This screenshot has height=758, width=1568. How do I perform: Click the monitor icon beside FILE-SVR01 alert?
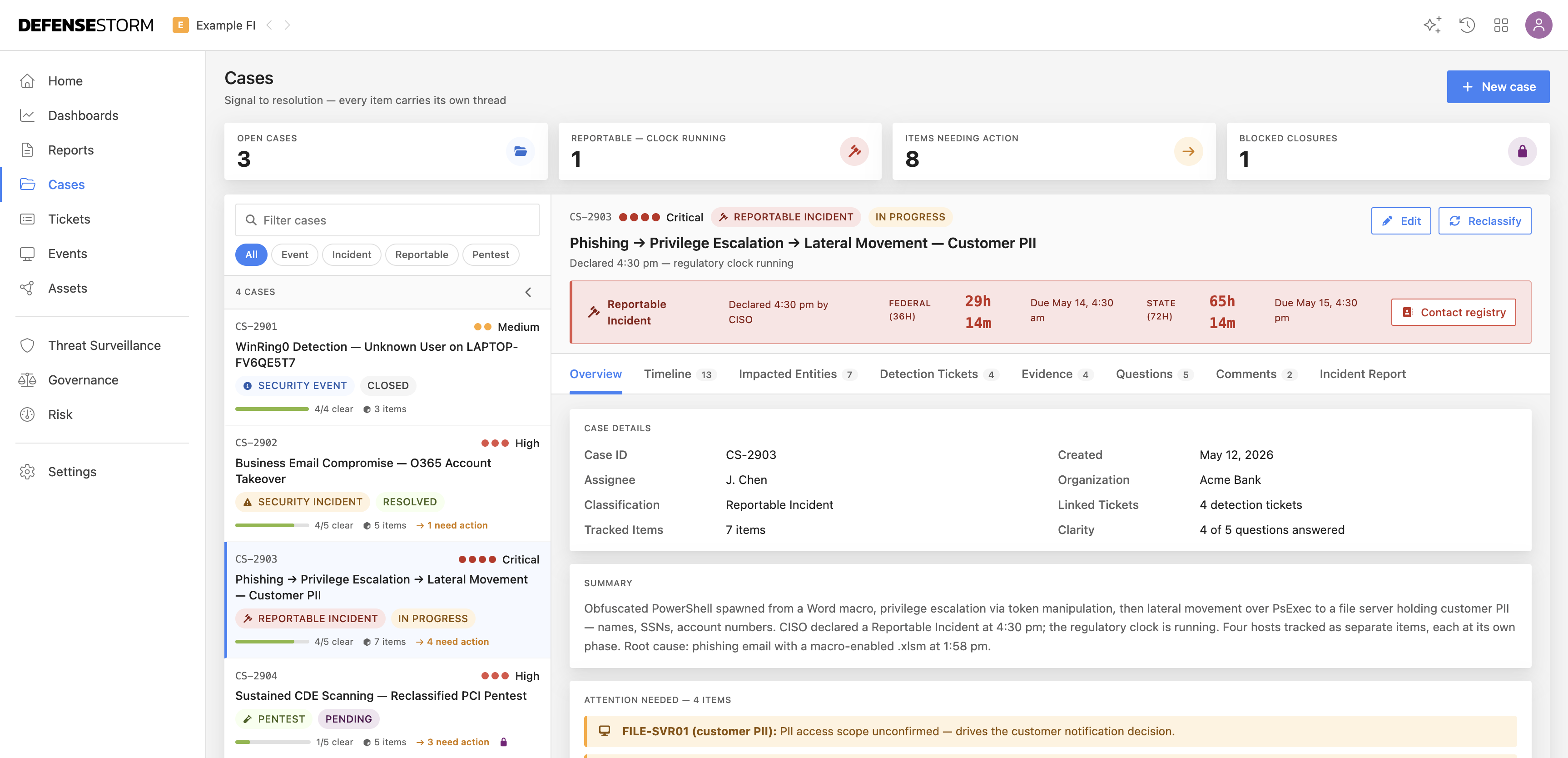[x=605, y=731]
